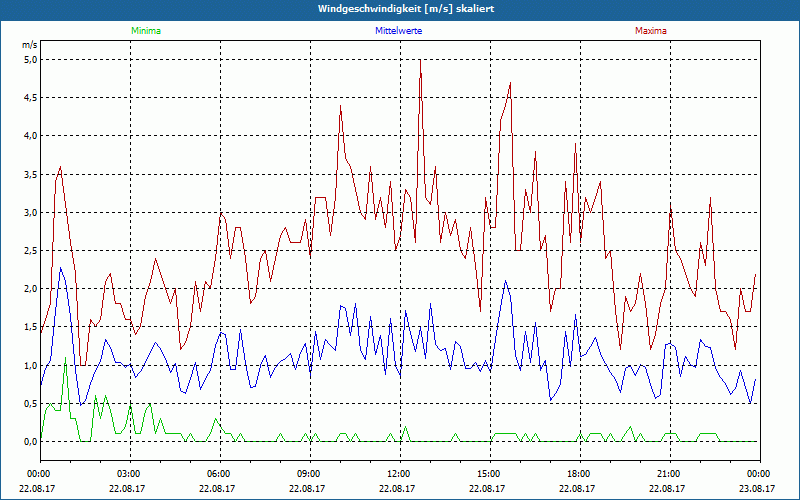The height and width of the screenshot is (500, 800).
Task: Click the 23.08.17 date label
Action: click(x=757, y=488)
